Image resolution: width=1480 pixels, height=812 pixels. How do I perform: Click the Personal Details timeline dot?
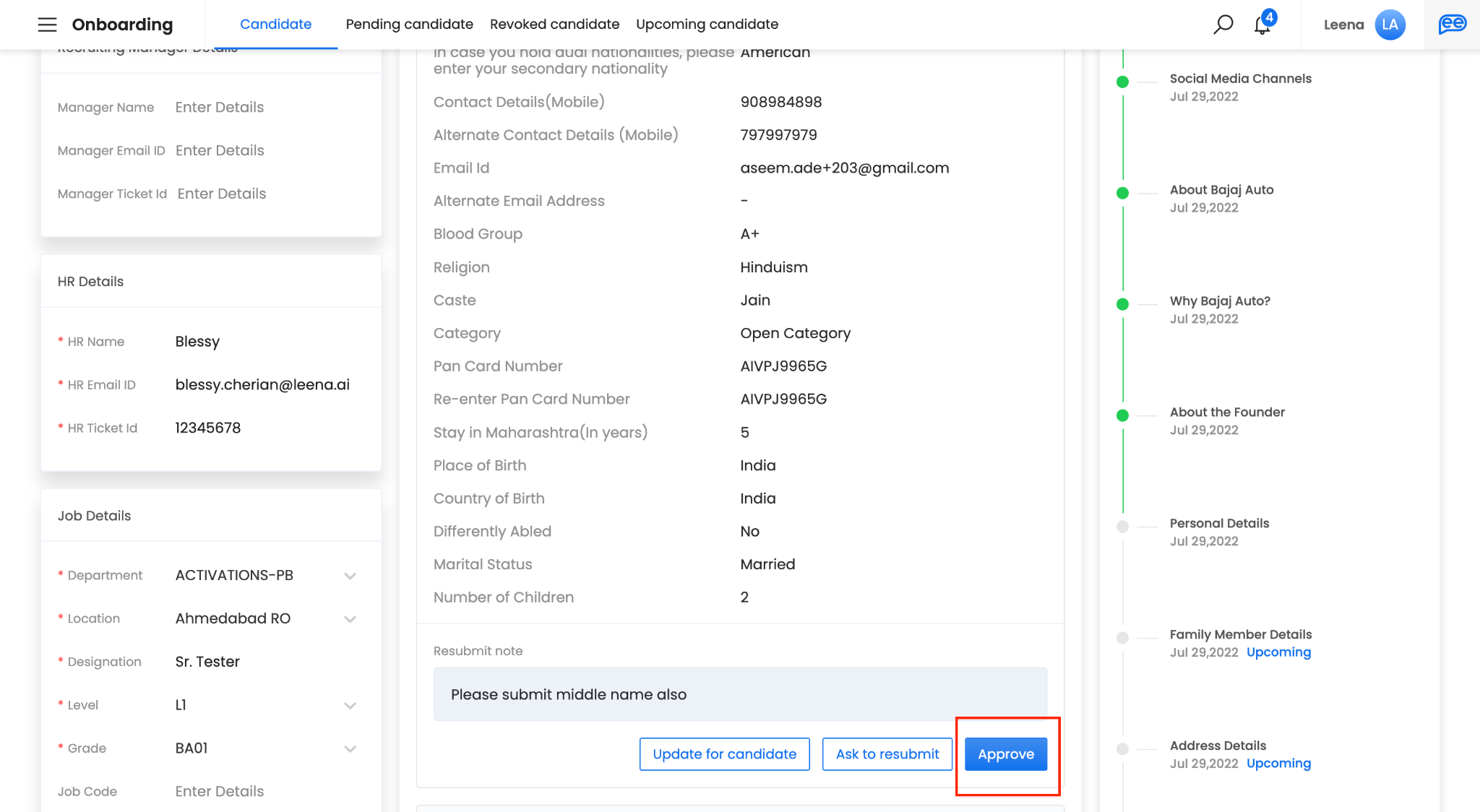(1122, 527)
